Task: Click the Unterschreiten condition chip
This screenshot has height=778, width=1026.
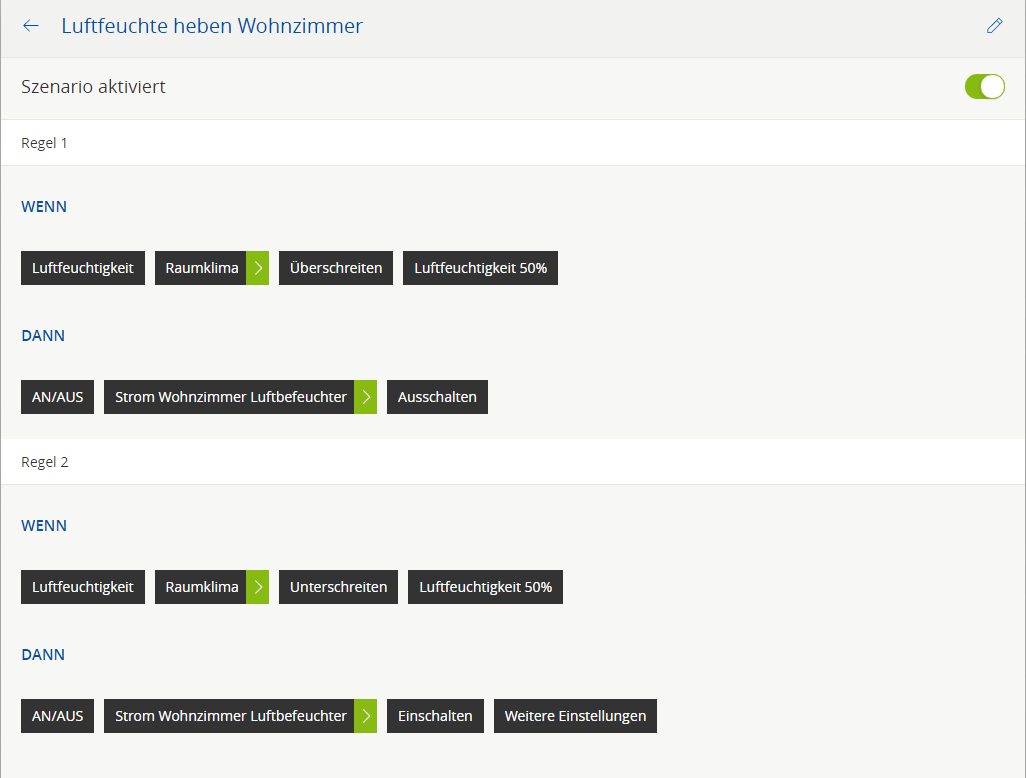Action: tap(338, 587)
